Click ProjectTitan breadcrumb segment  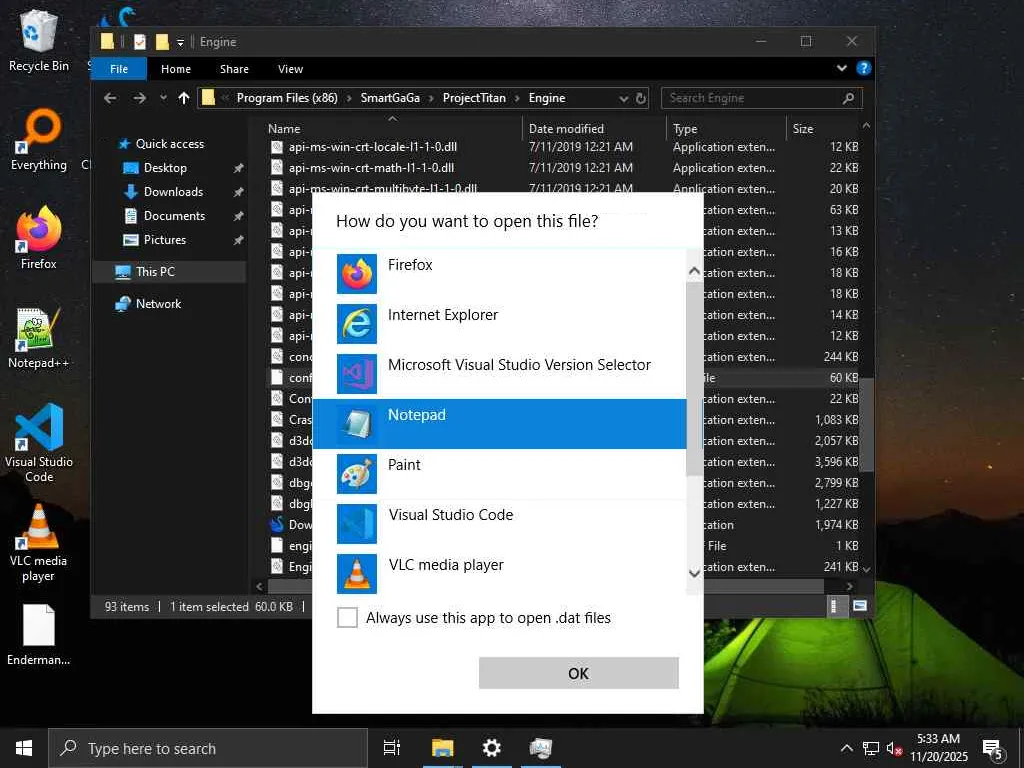click(x=474, y=98)
